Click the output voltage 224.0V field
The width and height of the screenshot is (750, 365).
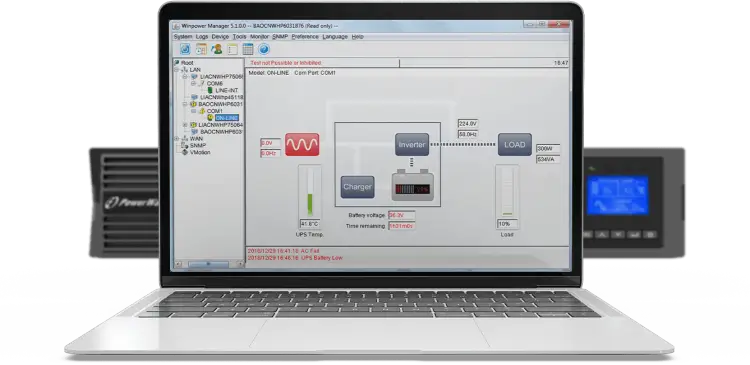(468, 124)
